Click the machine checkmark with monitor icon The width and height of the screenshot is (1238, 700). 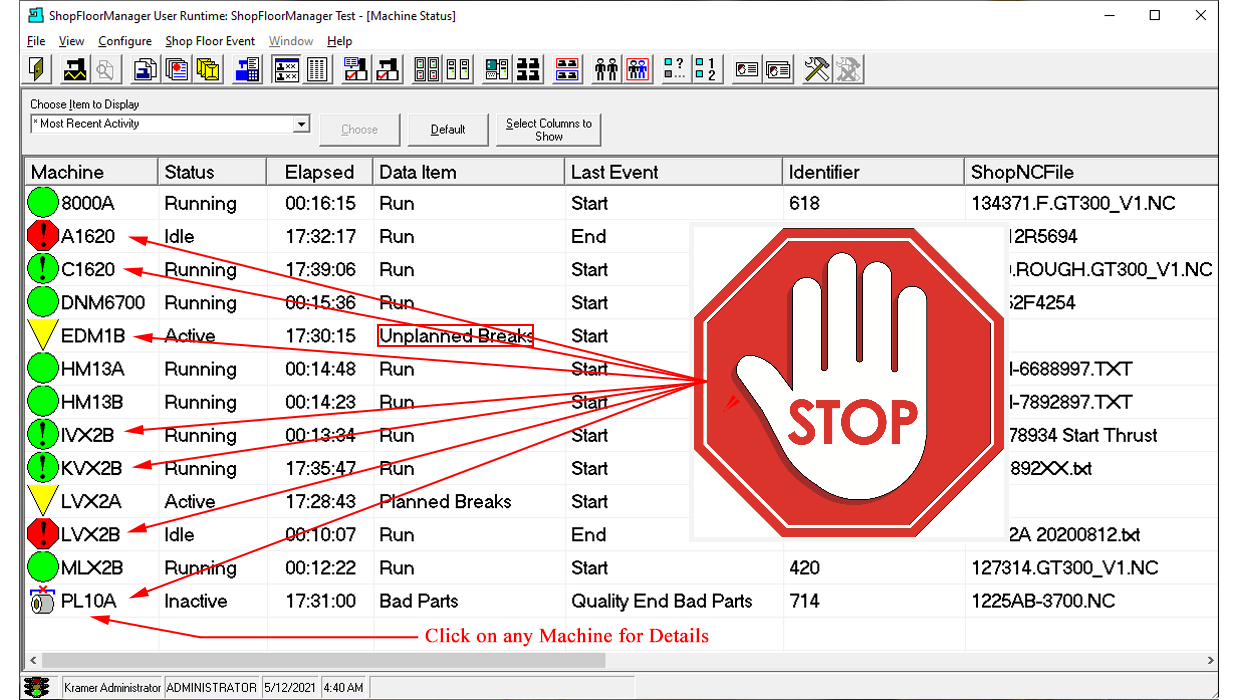355,69
